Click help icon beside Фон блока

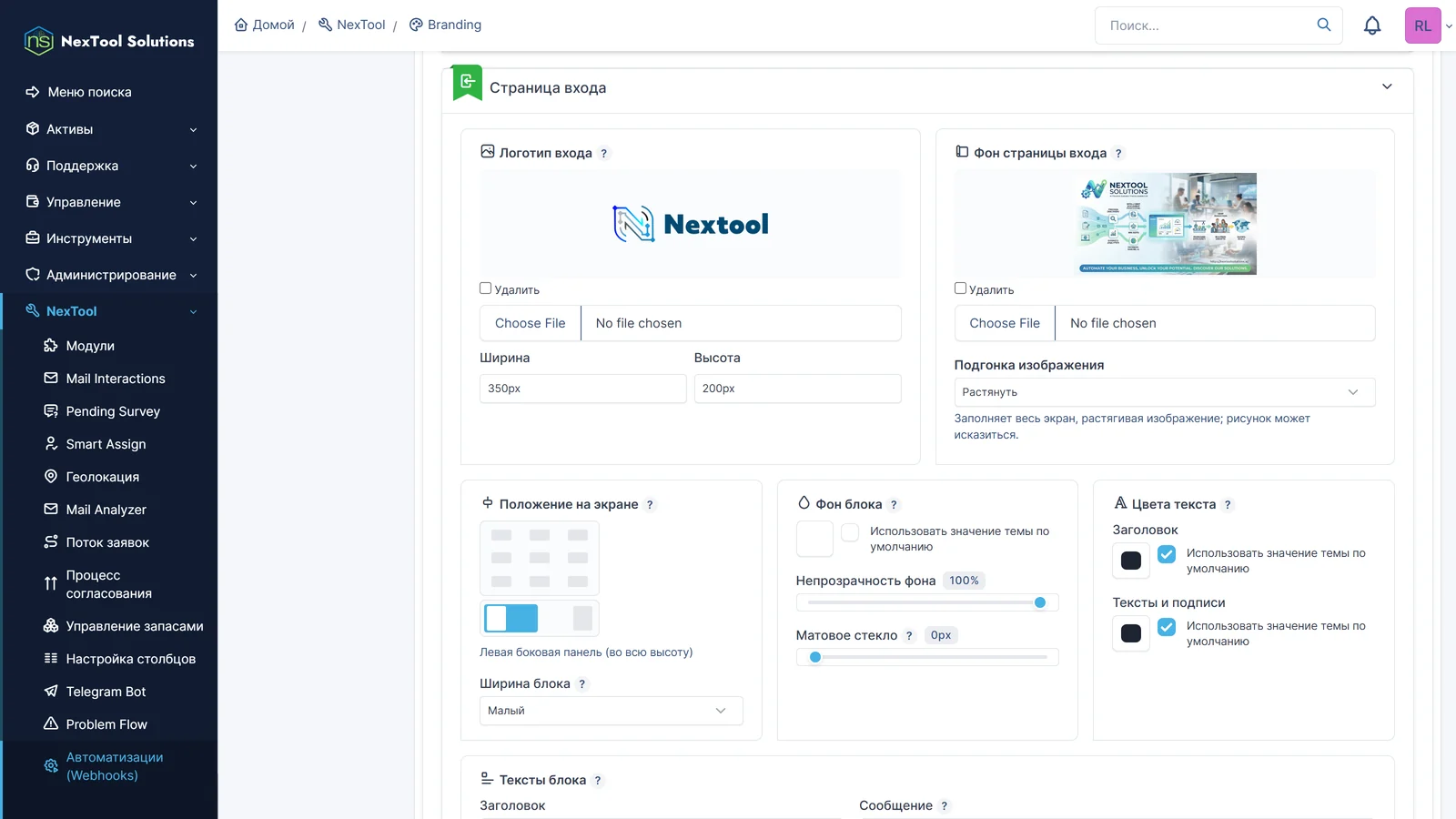894,505
